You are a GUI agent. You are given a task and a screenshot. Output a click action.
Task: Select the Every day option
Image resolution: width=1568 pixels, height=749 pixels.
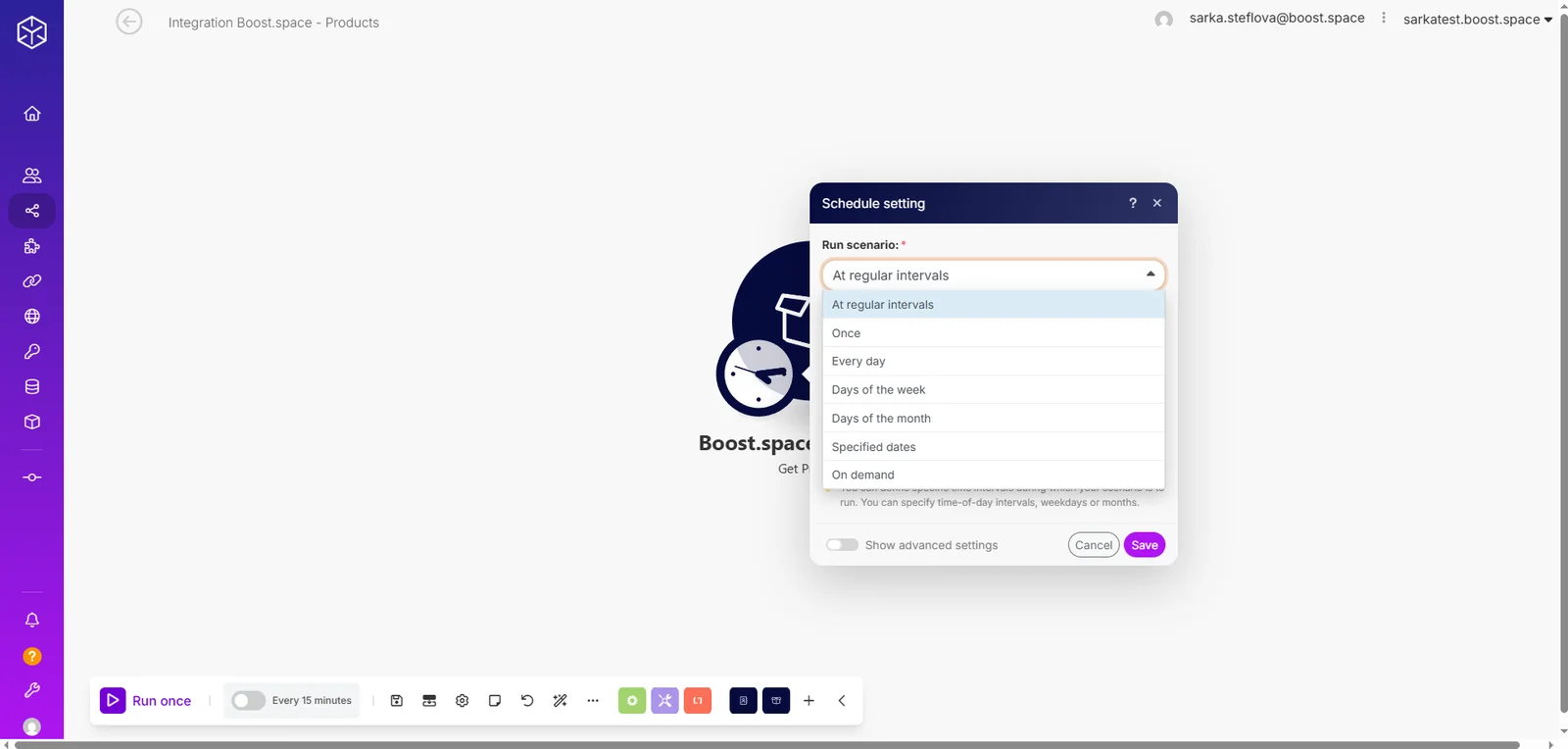click(994, 361)
